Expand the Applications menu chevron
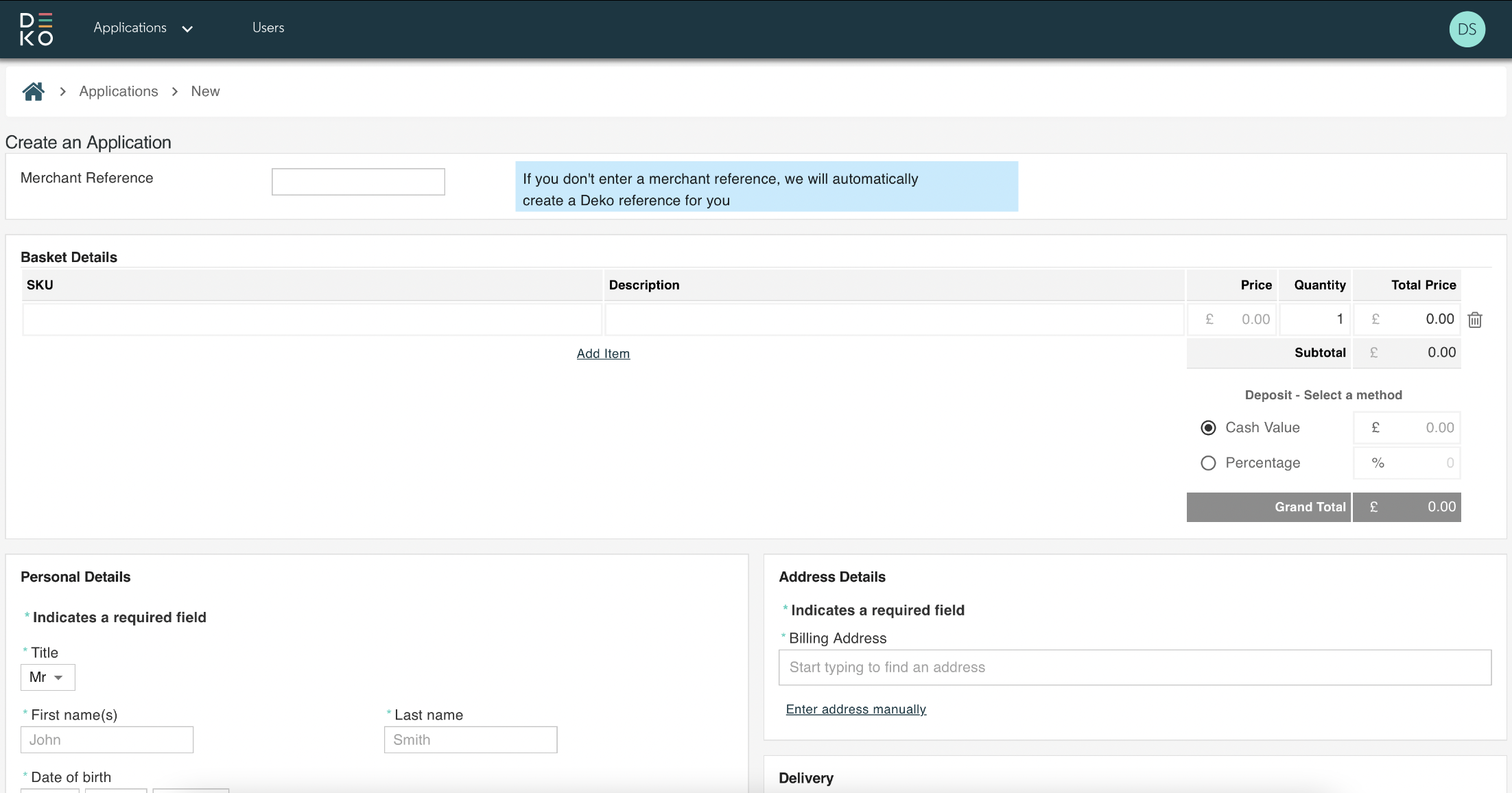The image size is (1512, 793). click(187, 29)
